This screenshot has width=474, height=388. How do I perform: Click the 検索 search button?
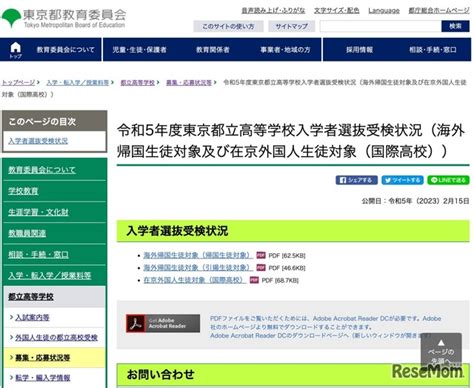455,26
